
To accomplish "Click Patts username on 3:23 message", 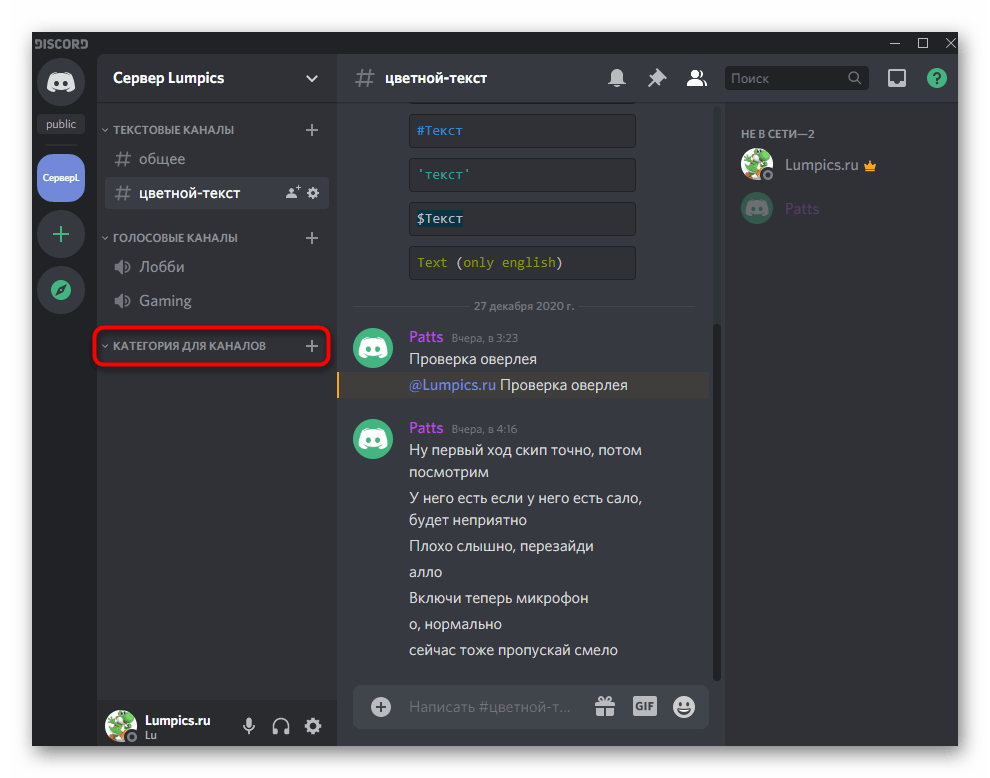I will click(426, 337).
